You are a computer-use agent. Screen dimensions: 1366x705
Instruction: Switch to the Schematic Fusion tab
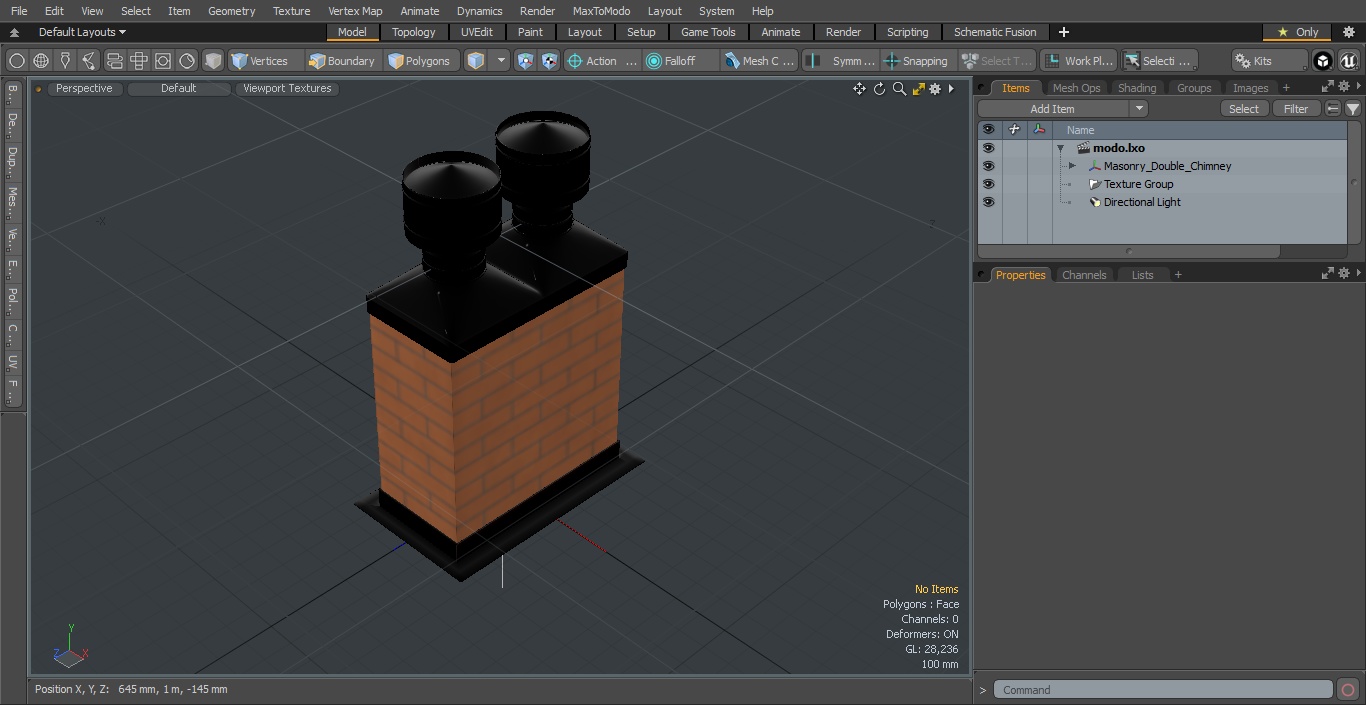pyautogui.click(x=995, y=32)
